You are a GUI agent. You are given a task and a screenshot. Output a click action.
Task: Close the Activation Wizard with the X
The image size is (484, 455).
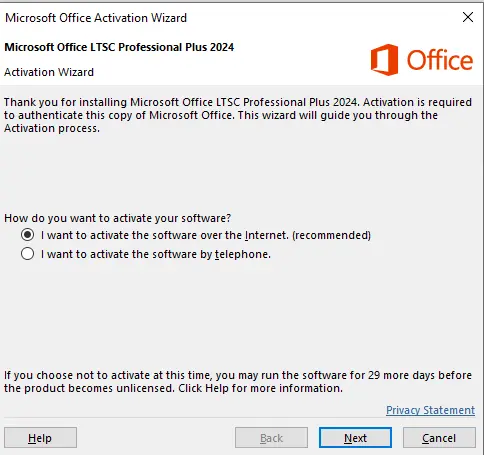pyautogui.click(x=468, y=17)
